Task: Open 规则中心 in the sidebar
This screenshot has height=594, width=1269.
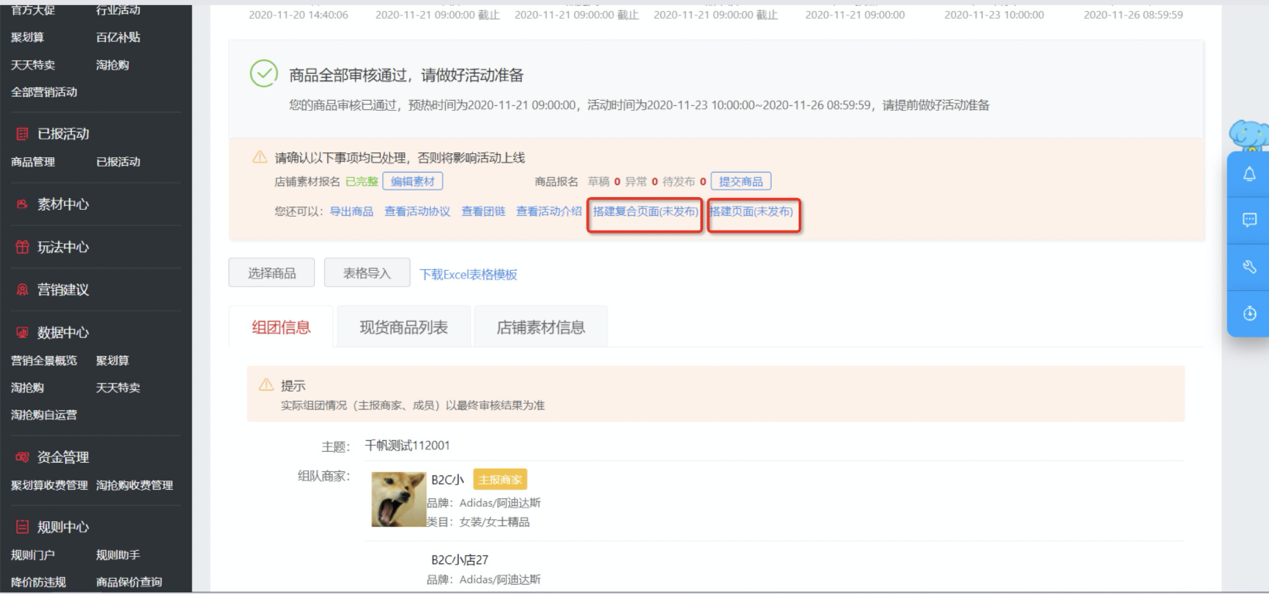Action: [x=63, y=527]
